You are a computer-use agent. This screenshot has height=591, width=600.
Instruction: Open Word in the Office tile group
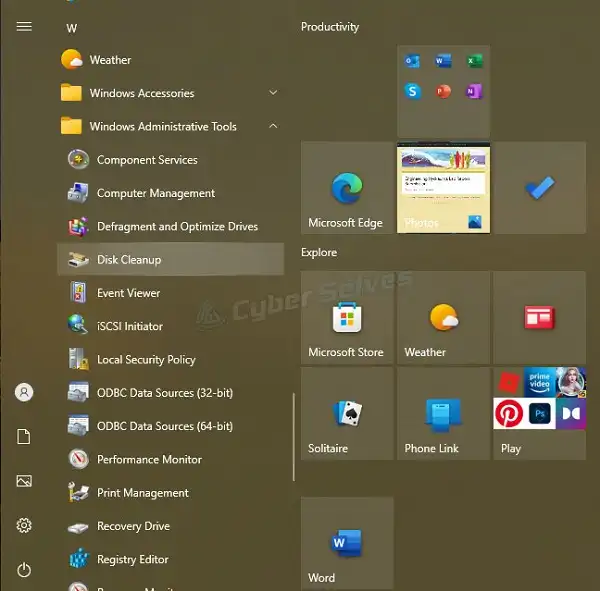tap(443, 61)
